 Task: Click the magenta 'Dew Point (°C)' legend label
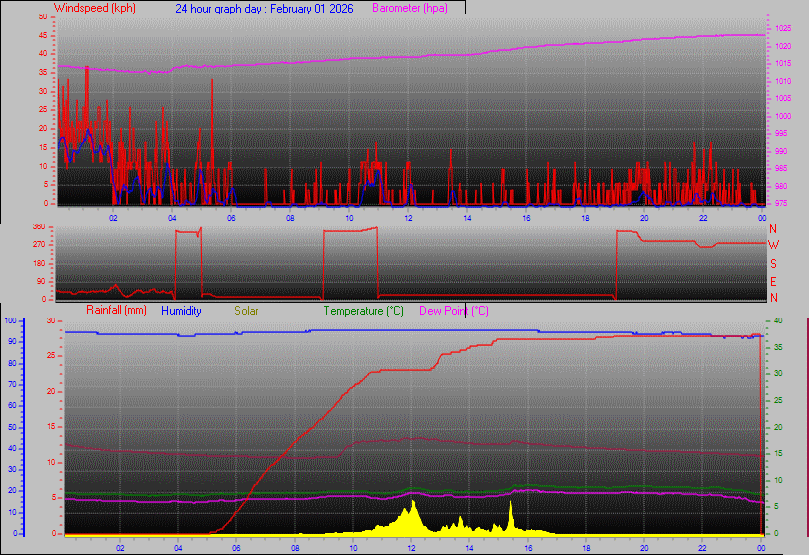point(454,311)
